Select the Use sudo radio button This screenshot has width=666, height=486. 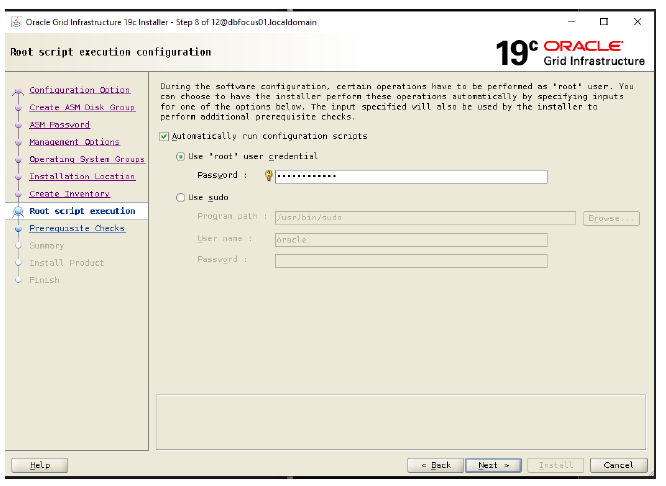point(181,198)
